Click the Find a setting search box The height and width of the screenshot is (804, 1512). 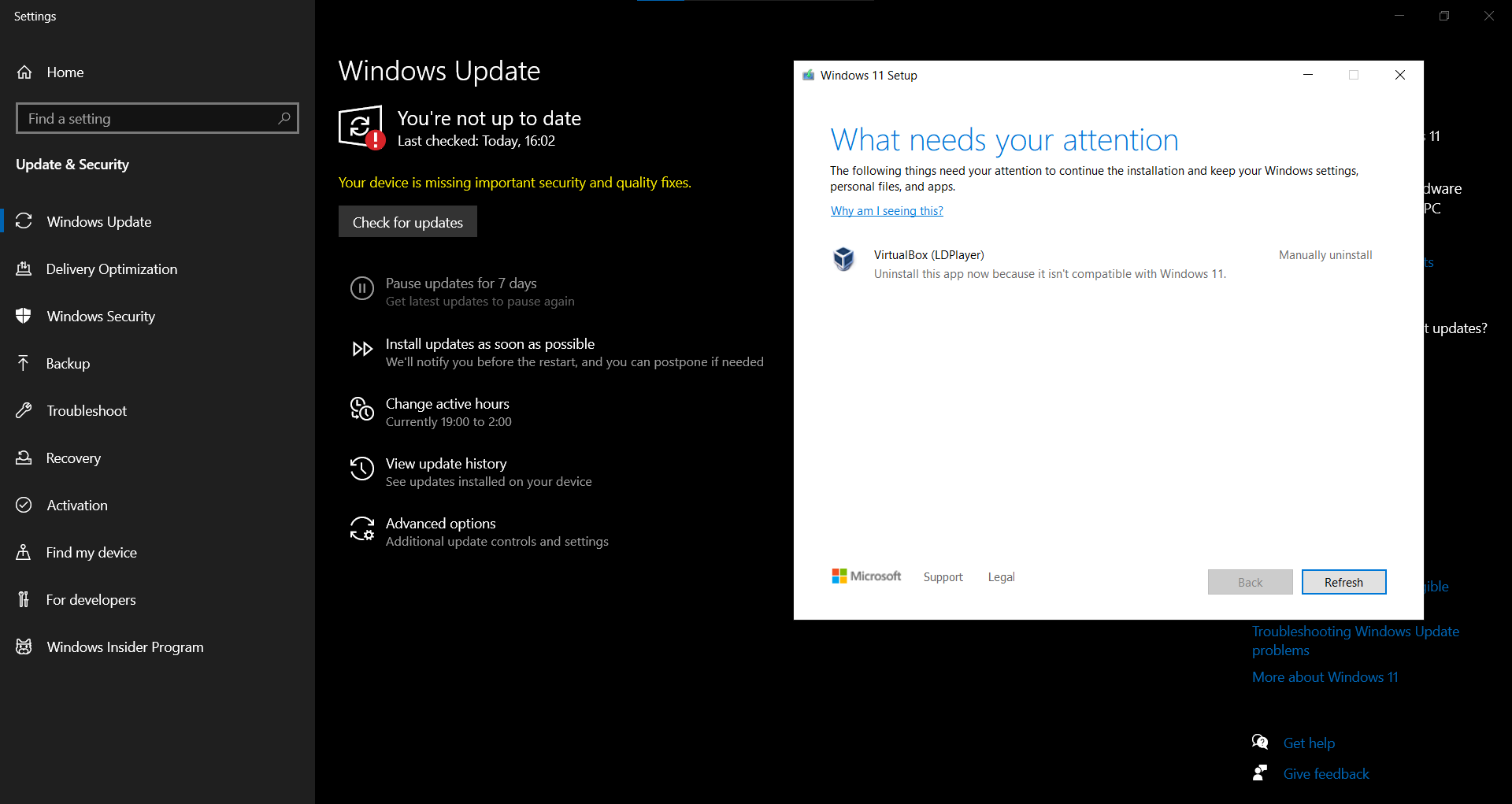[157, 118]
